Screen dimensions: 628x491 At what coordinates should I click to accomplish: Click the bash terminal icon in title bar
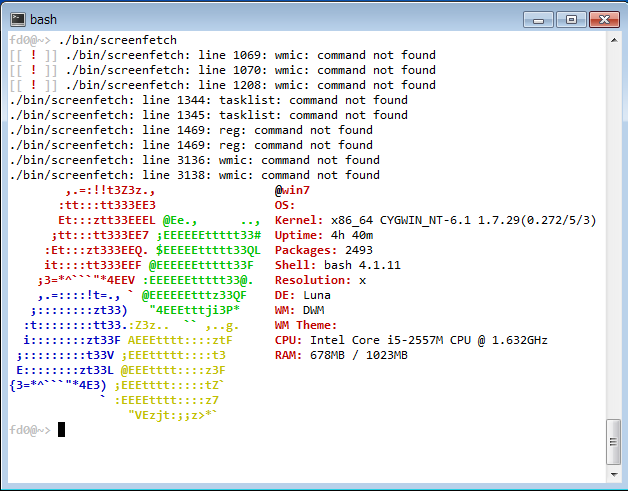pyautogui.click(x=18, y=19)
